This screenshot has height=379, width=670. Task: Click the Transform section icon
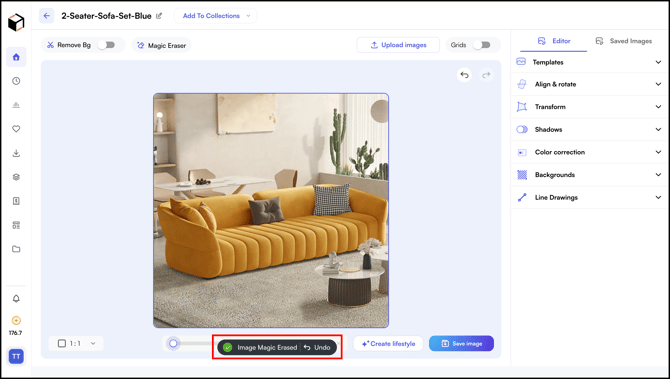[x=522, y=107]
